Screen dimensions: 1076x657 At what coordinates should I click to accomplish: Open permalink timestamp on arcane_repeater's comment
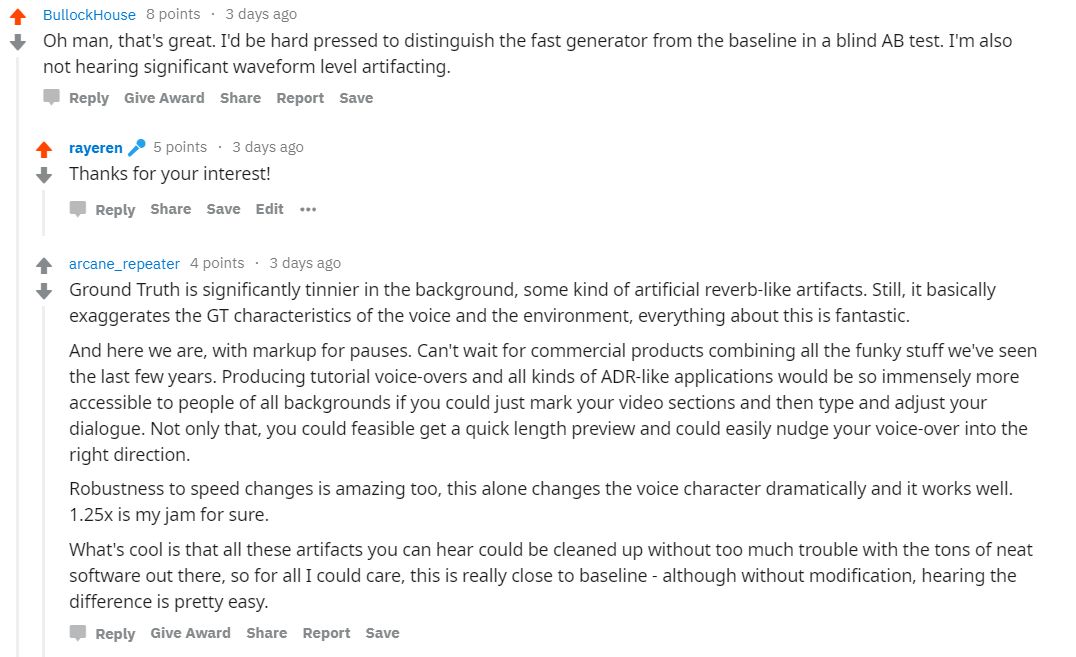(305, 263)
